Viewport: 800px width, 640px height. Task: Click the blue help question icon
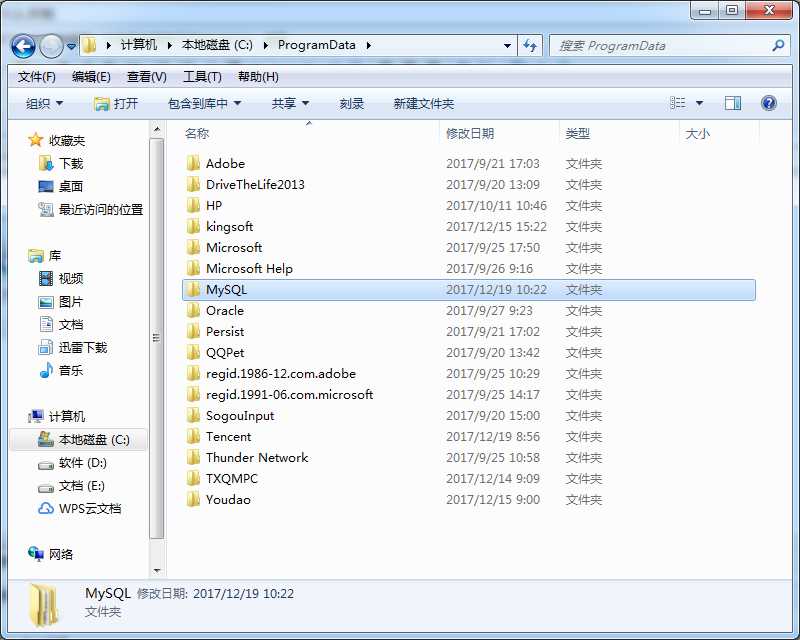click(769, 103)
